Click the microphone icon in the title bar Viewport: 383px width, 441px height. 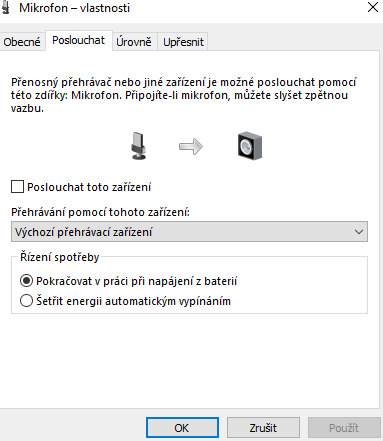click(x=5, y=7)
